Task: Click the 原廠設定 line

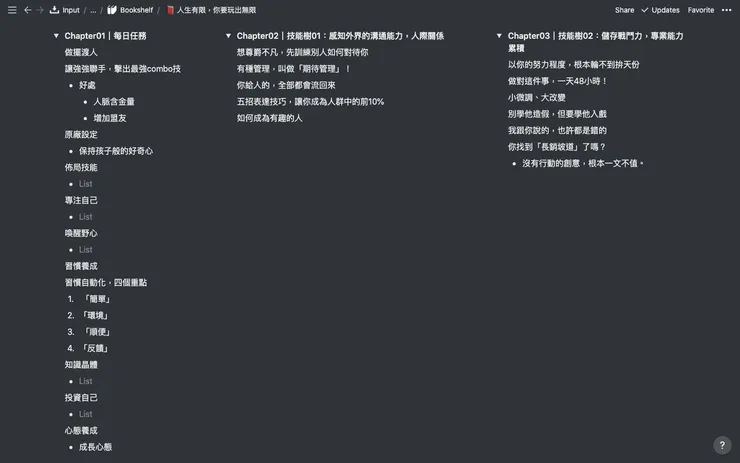Action: pos(81,135)
